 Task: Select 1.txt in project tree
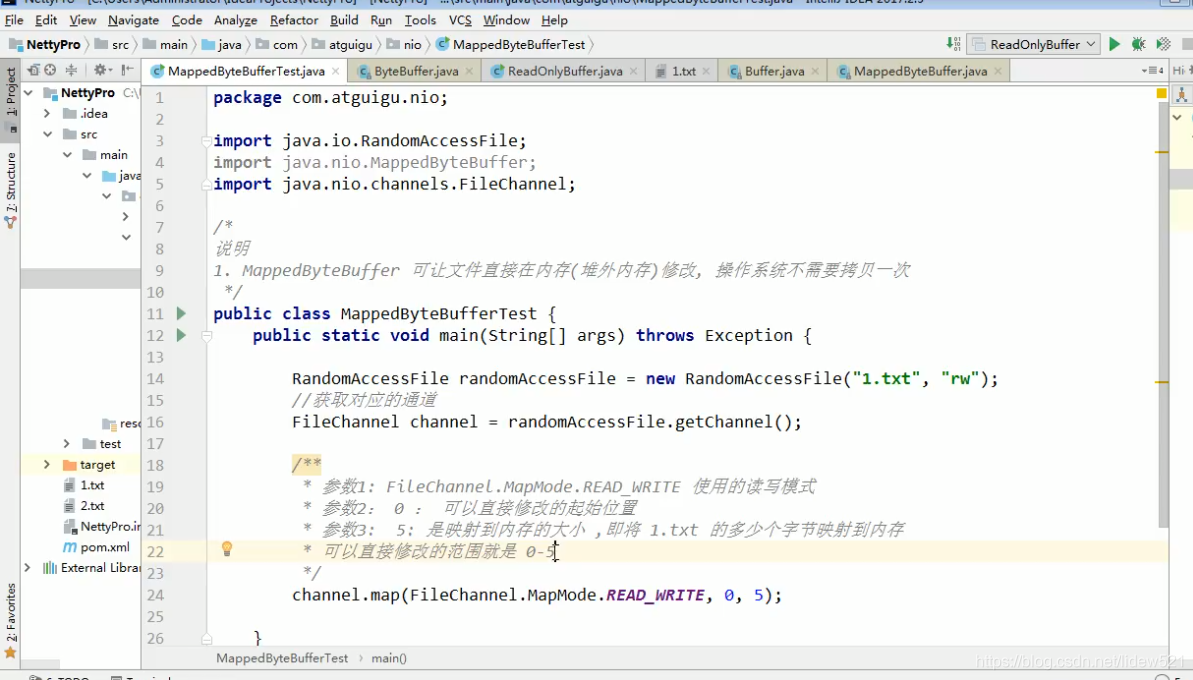[92, 485]
